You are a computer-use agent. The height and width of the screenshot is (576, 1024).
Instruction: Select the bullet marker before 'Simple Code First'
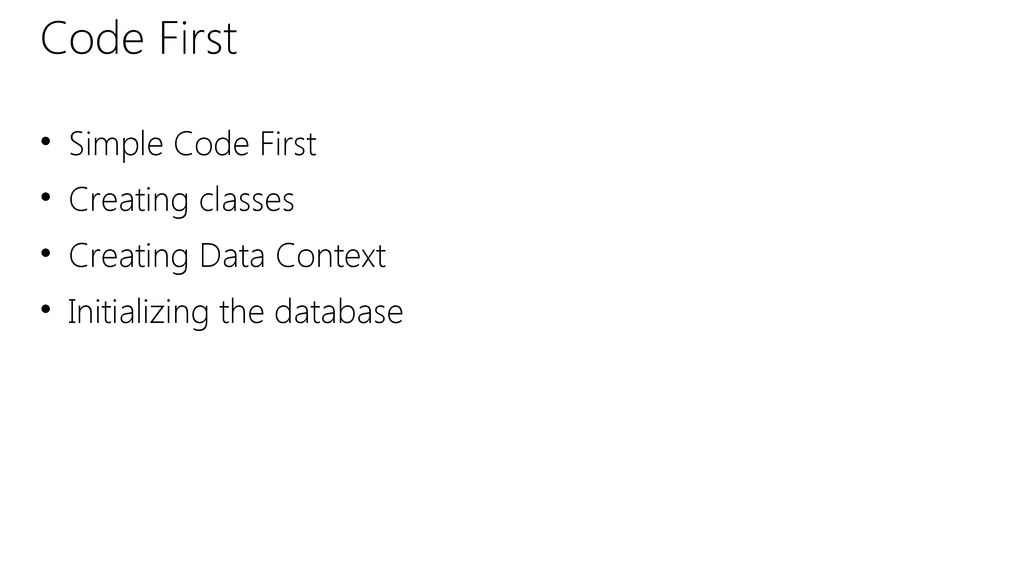pos(46,141)
